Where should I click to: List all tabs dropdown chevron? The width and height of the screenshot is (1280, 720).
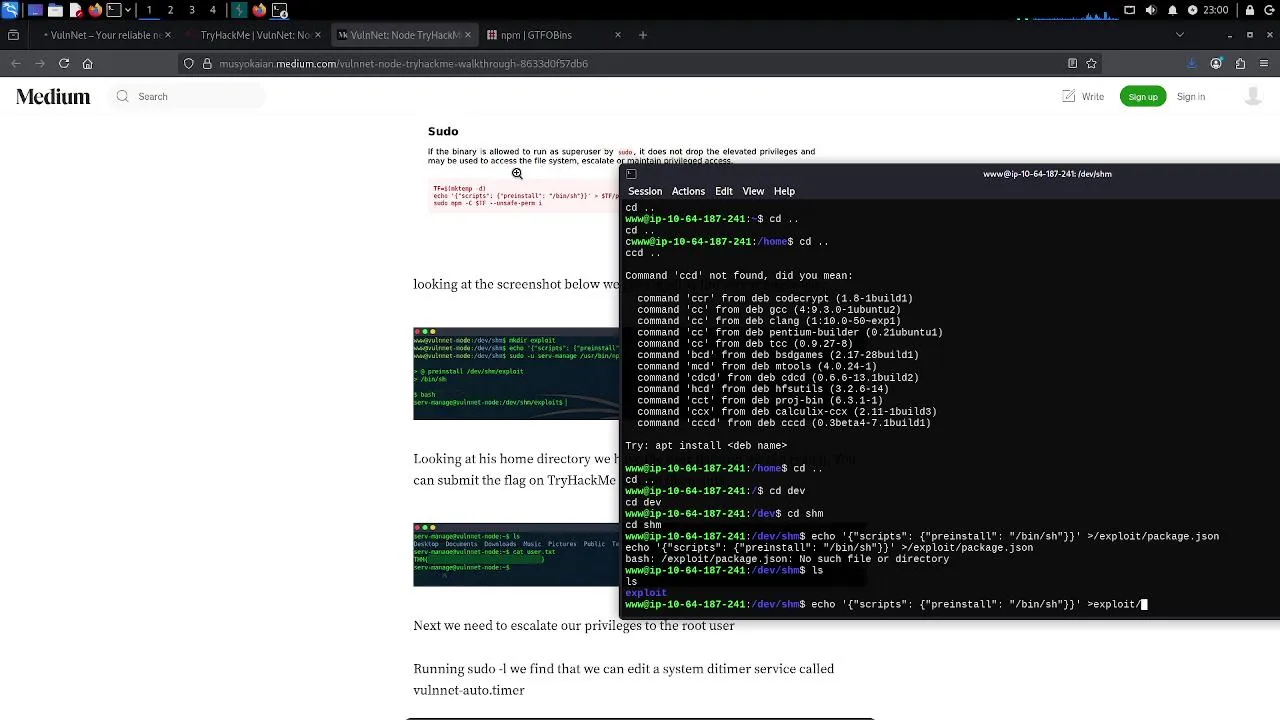pyautogui.click(x=1180, y=35)
